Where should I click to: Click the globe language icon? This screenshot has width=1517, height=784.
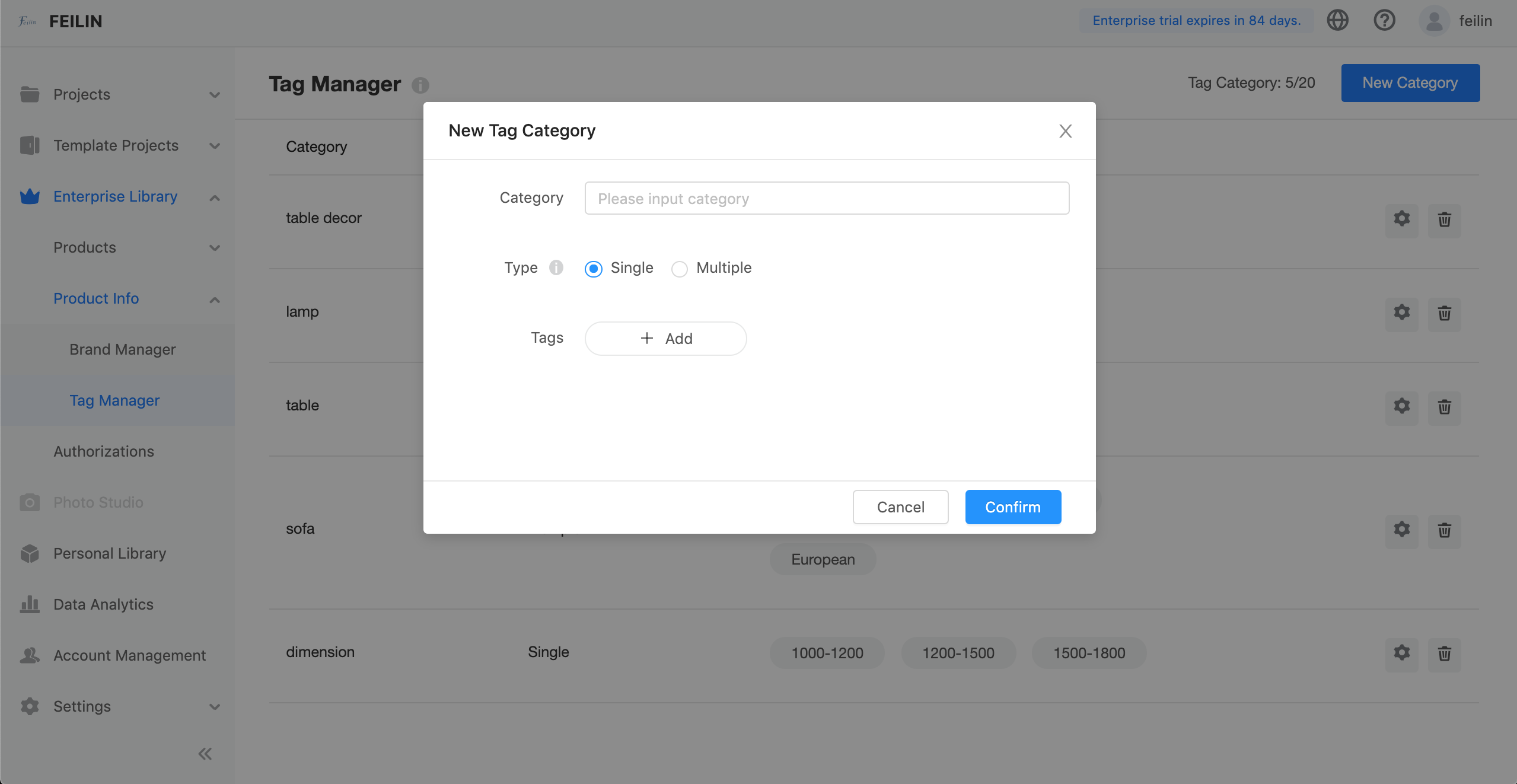(1337, 21)
